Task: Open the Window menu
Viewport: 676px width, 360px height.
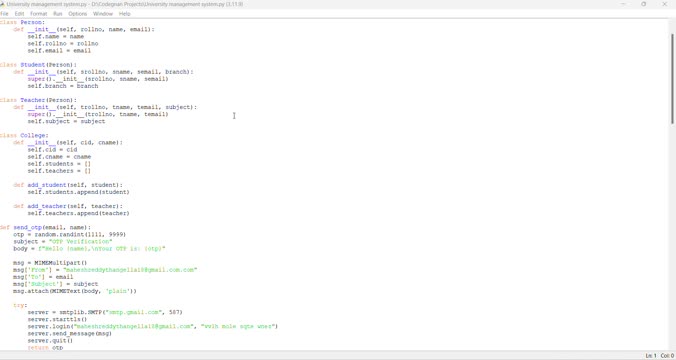Action: [x=103, y=14]
